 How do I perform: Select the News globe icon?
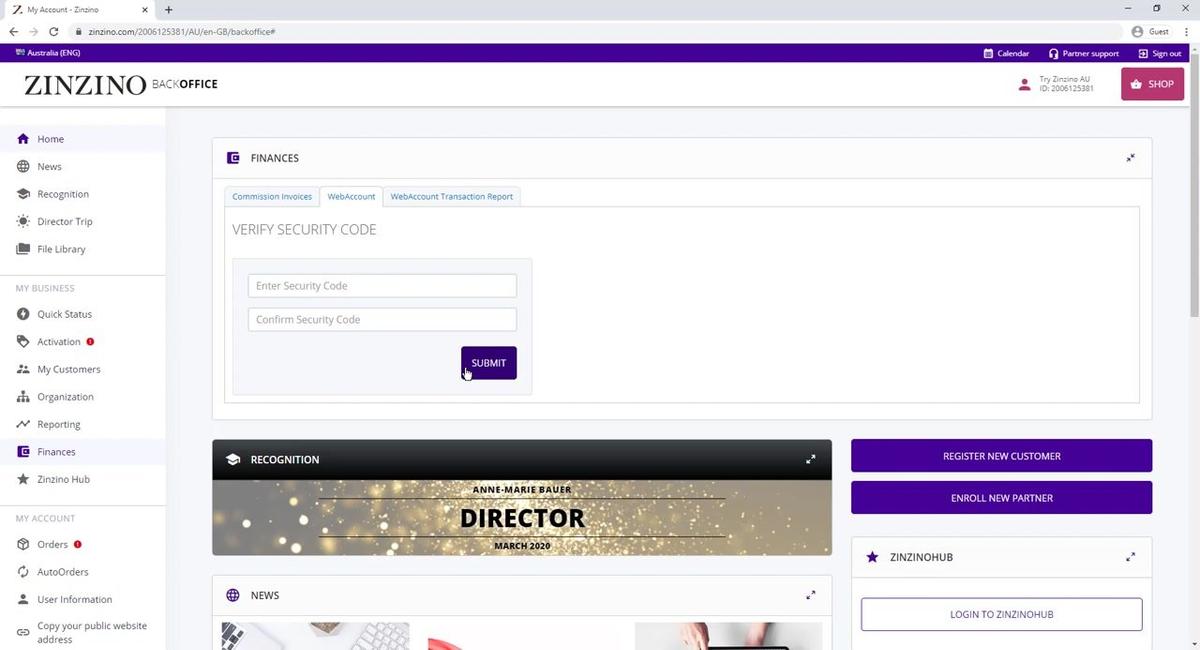24,166
